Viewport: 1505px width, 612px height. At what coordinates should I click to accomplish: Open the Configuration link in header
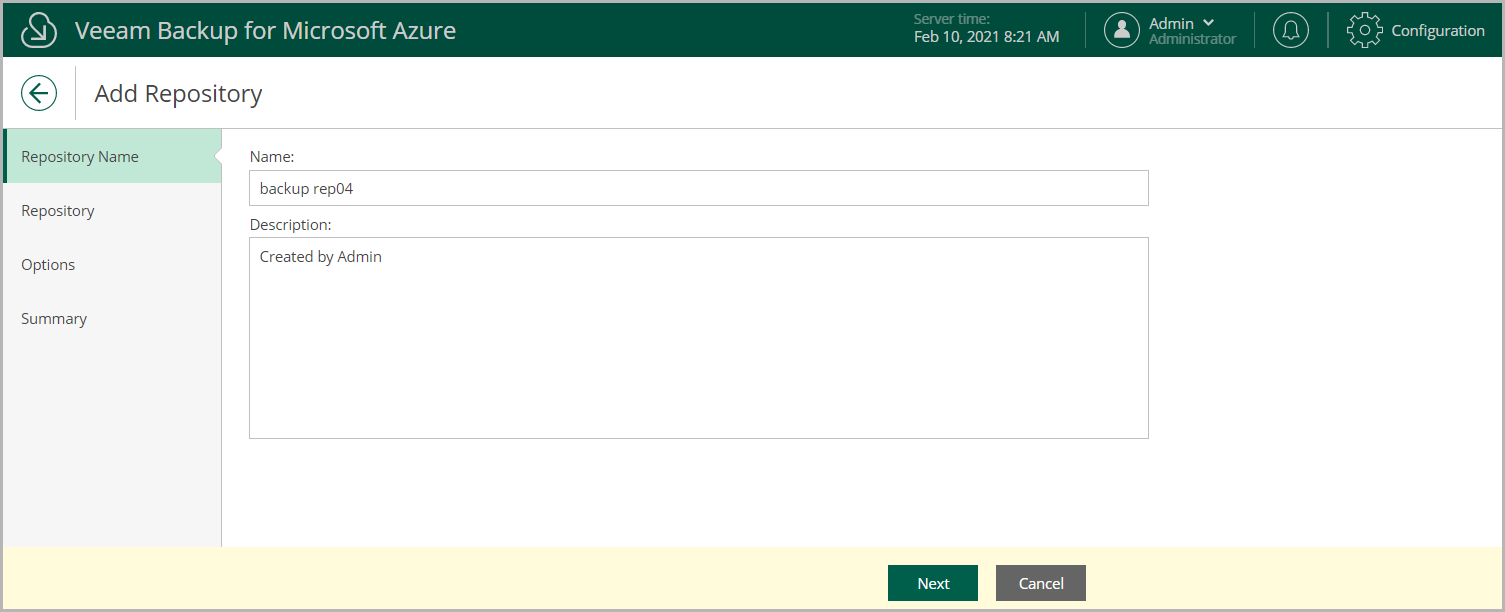[x=1438, y=30]
